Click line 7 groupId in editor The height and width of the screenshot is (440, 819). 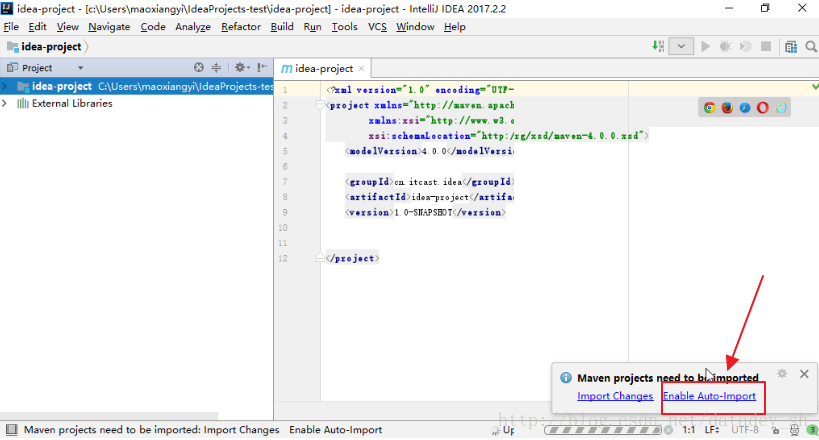tap(429, 182)
